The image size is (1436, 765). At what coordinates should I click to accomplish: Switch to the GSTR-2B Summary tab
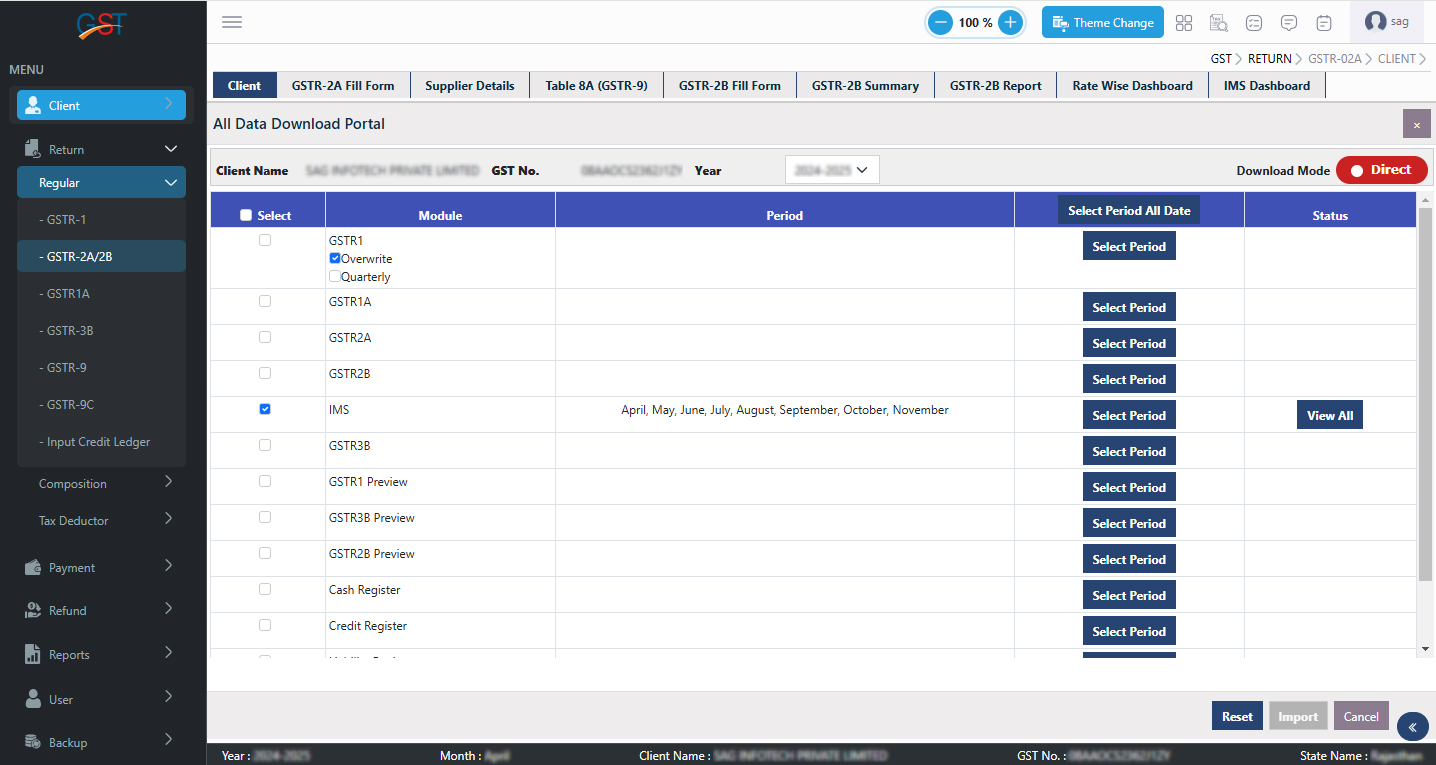pos(865,86)
